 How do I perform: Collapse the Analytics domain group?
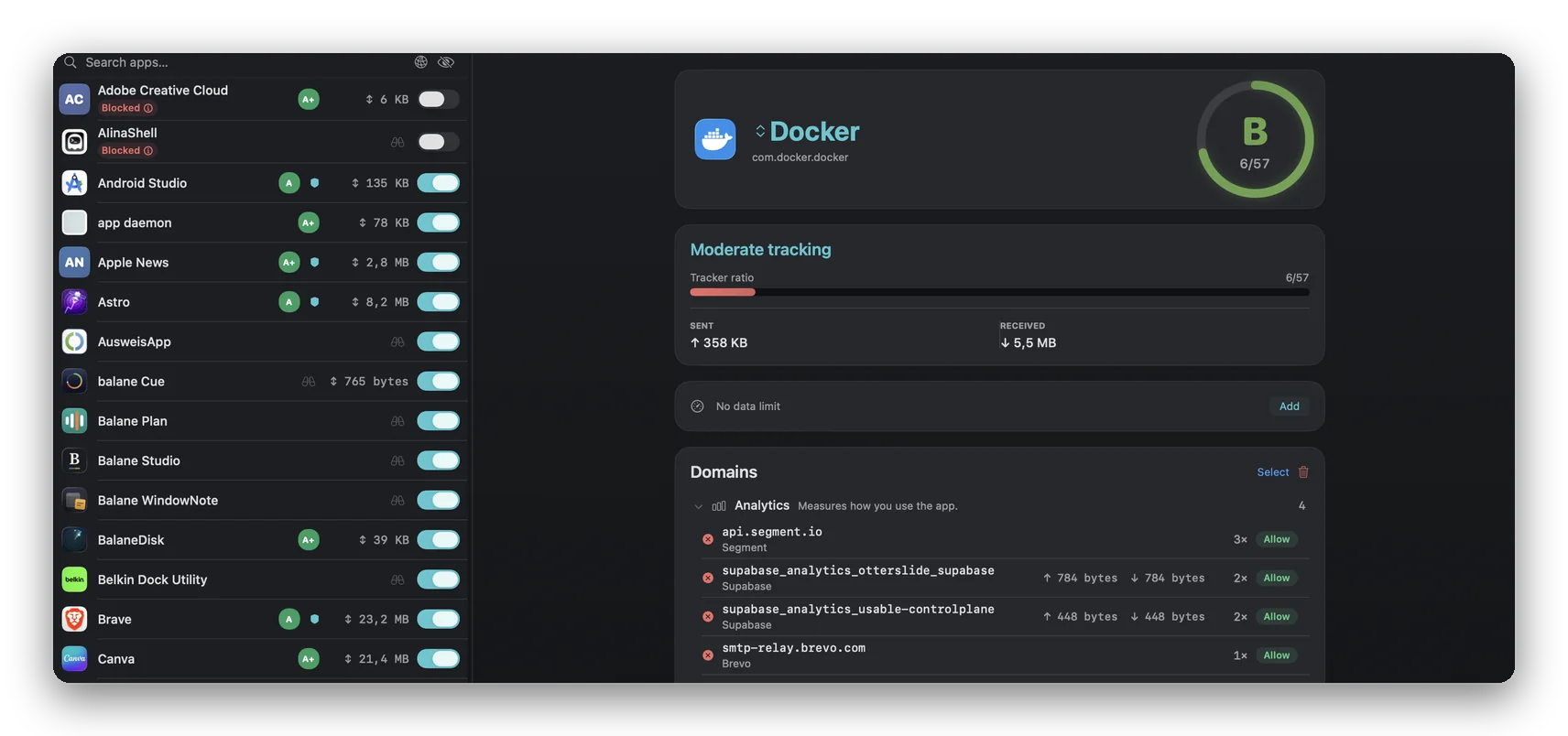(x=699, y=506)
